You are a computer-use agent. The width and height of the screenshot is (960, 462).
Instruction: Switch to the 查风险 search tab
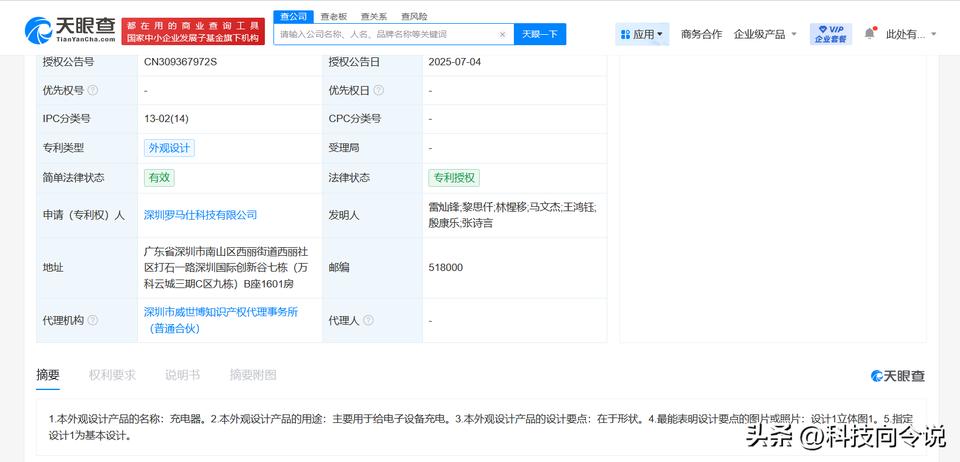click(x=414, y=17)
